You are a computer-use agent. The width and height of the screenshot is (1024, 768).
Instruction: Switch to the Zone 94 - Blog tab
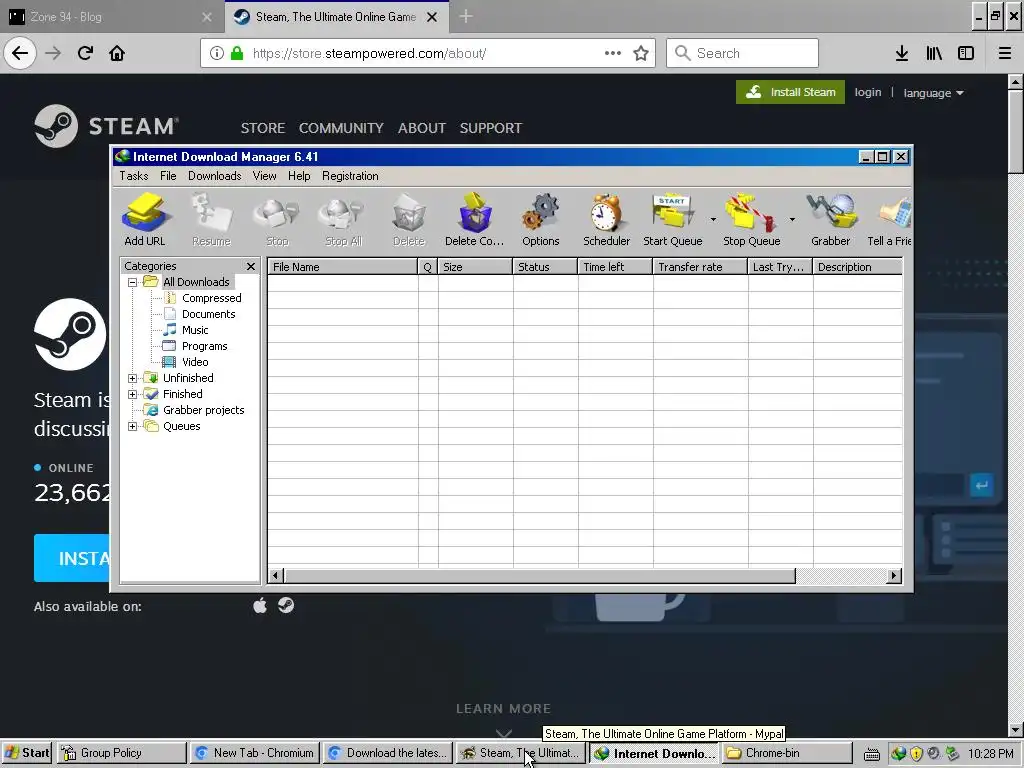(111, 17)
